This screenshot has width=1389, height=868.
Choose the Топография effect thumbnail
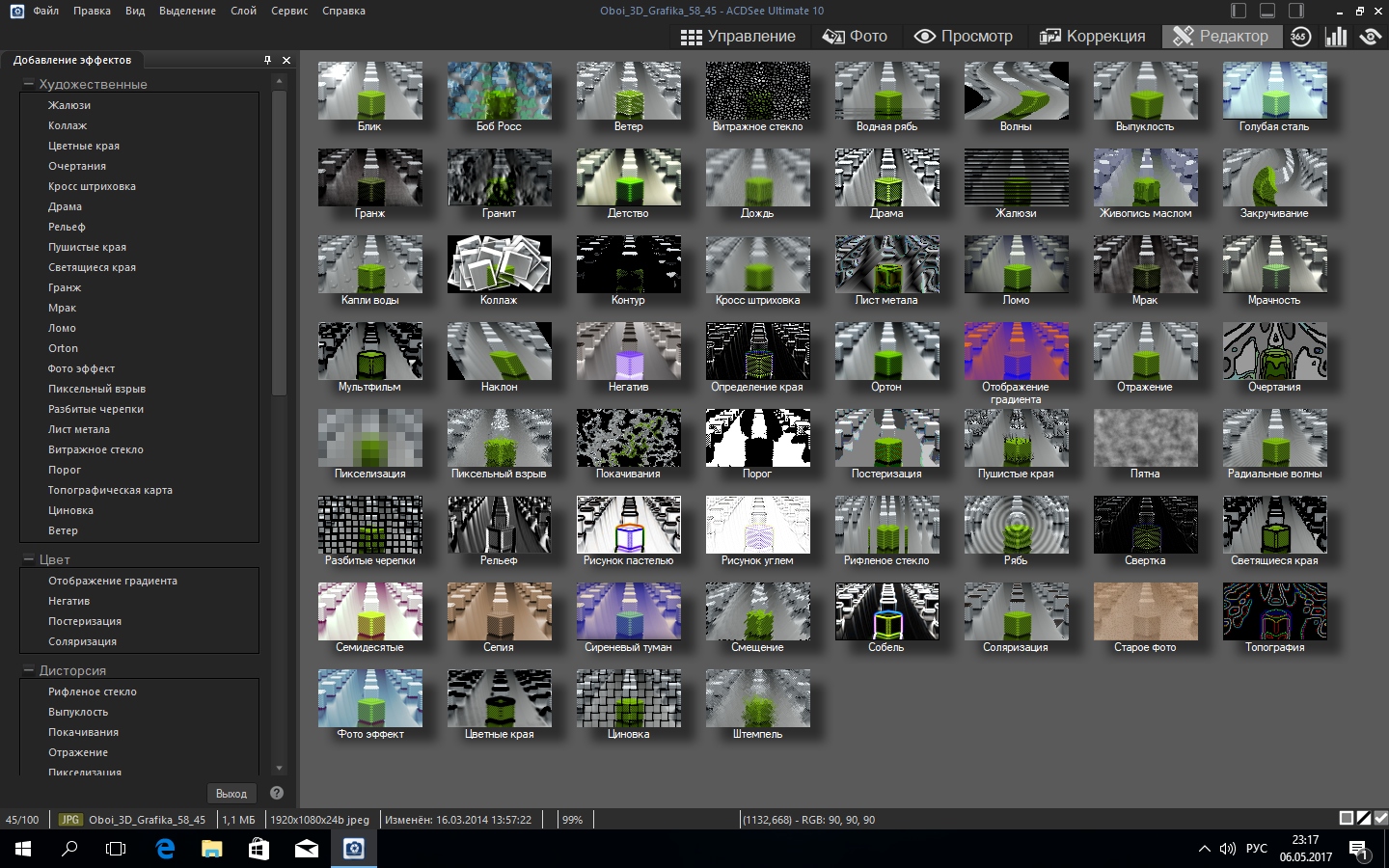pyautogui.click(x=1275, y=611)
